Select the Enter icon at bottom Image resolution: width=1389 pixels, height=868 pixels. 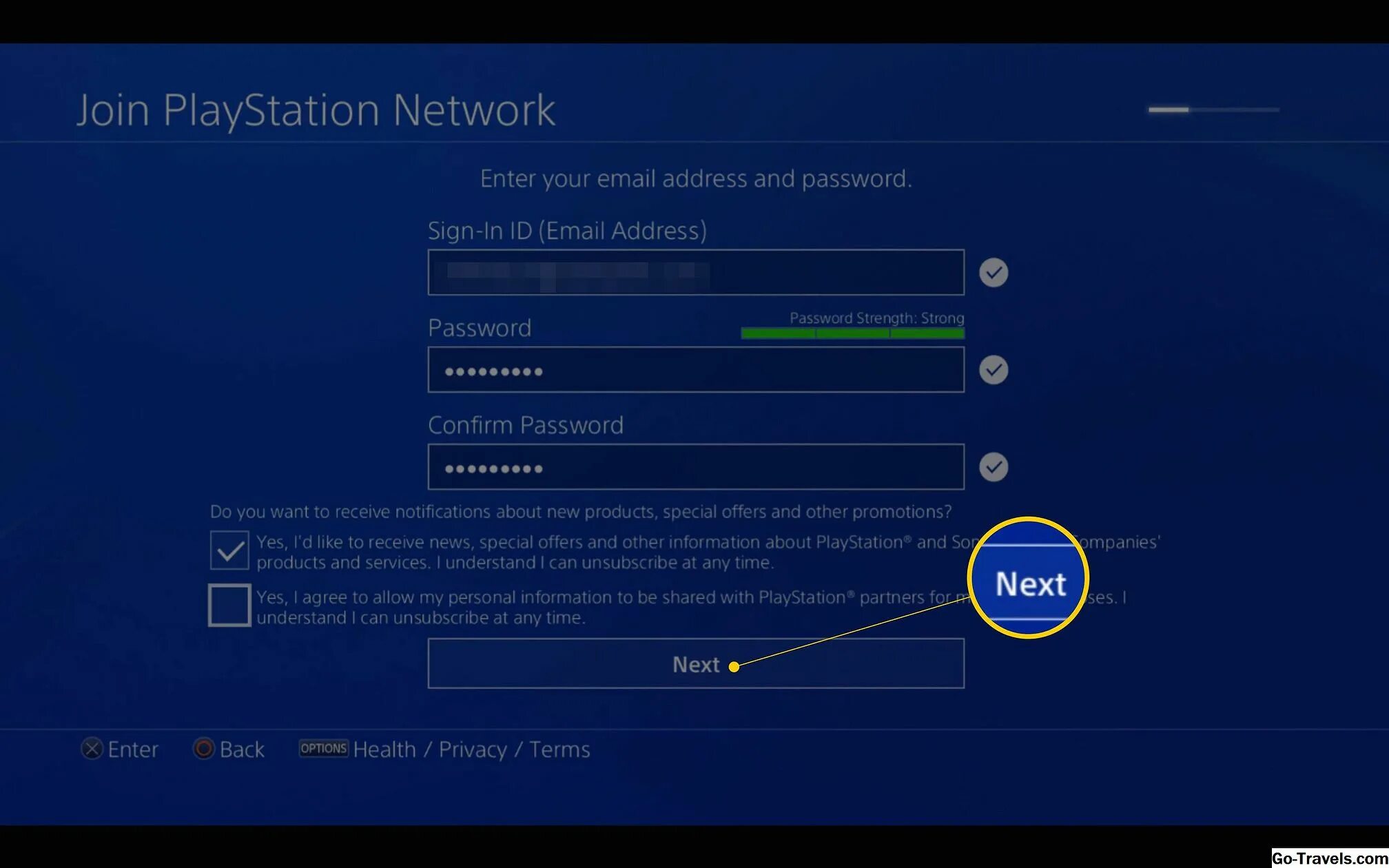click(92, 748)
